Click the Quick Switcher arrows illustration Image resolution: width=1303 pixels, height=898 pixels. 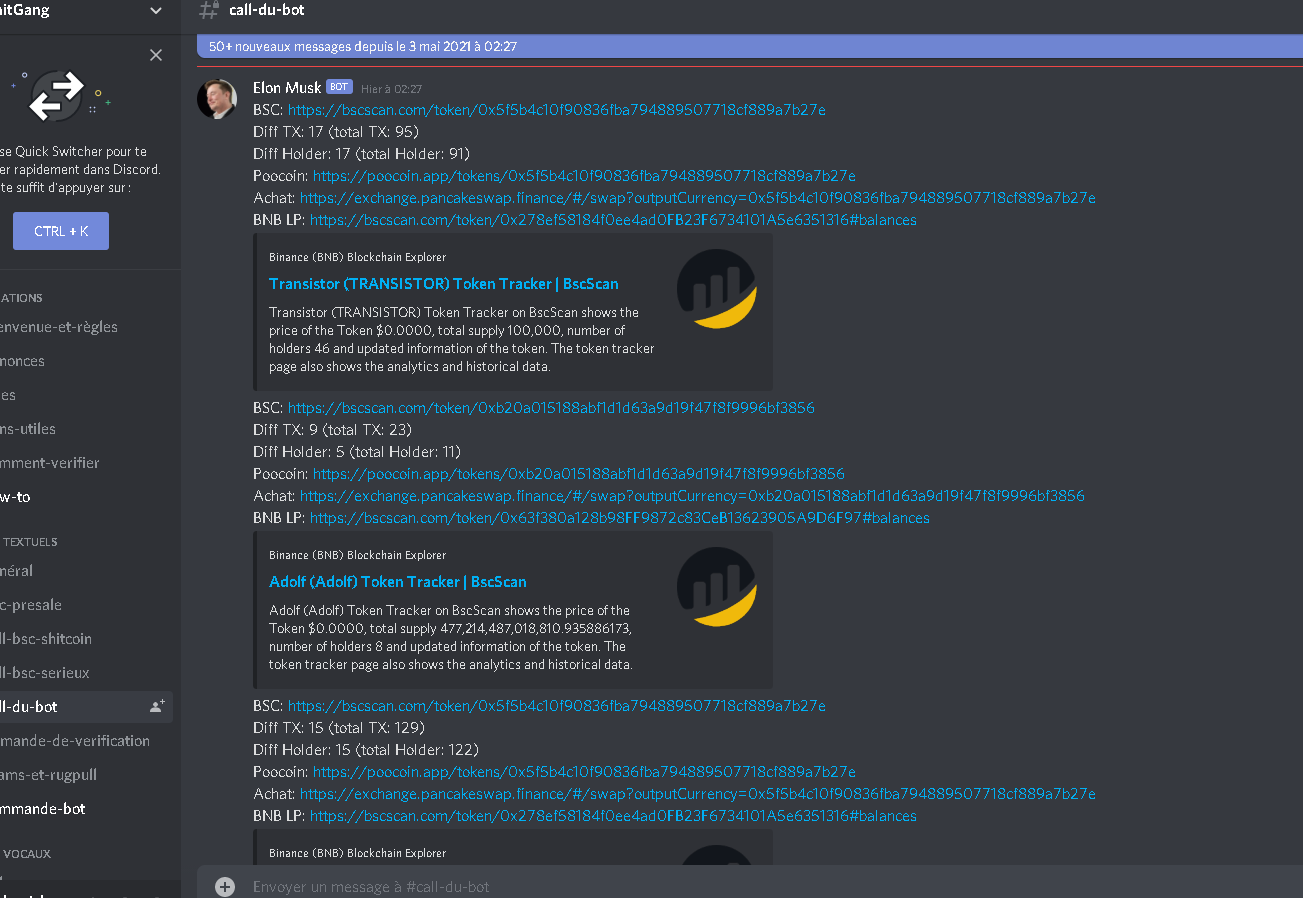tap(58, 95)
